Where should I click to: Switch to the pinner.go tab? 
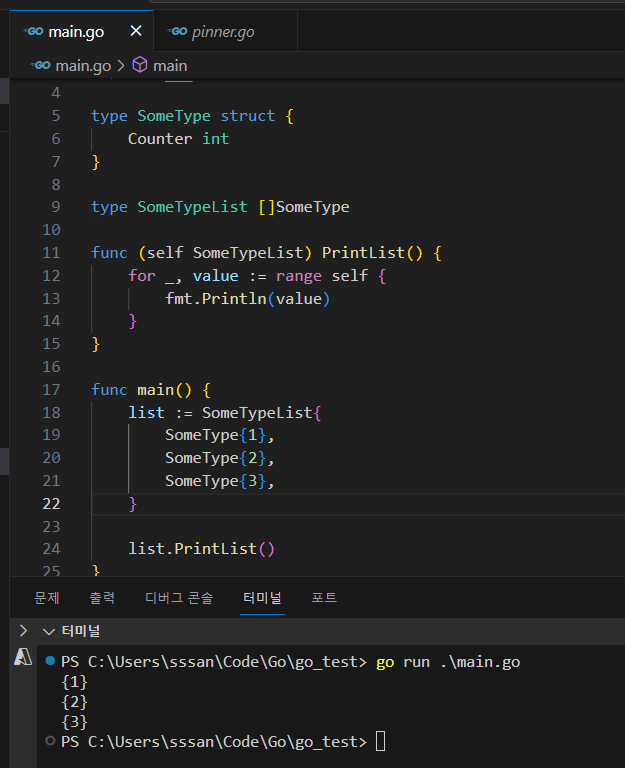click(x=224, y=32)
